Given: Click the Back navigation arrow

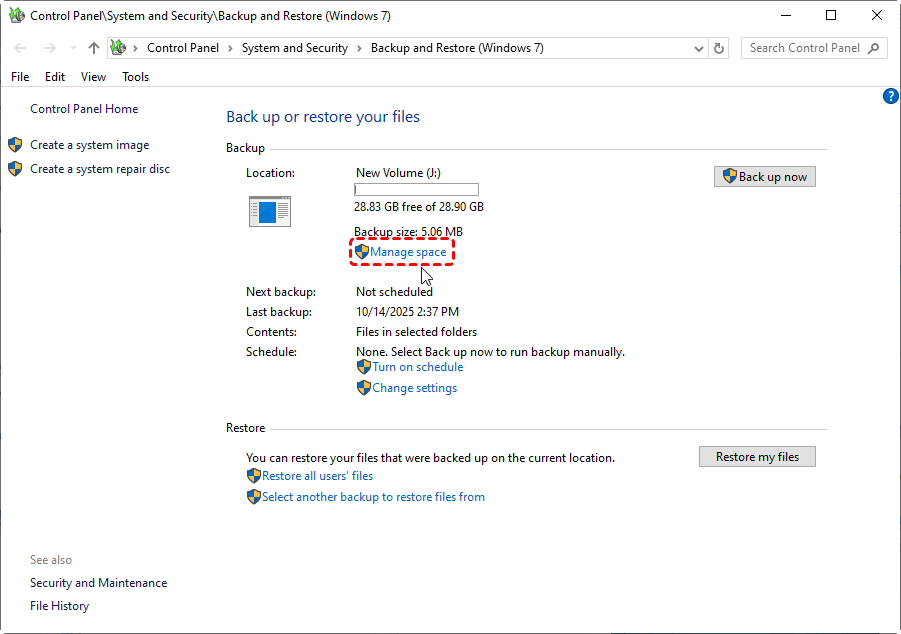Looking at the screenshot, I should coord(21,48).
